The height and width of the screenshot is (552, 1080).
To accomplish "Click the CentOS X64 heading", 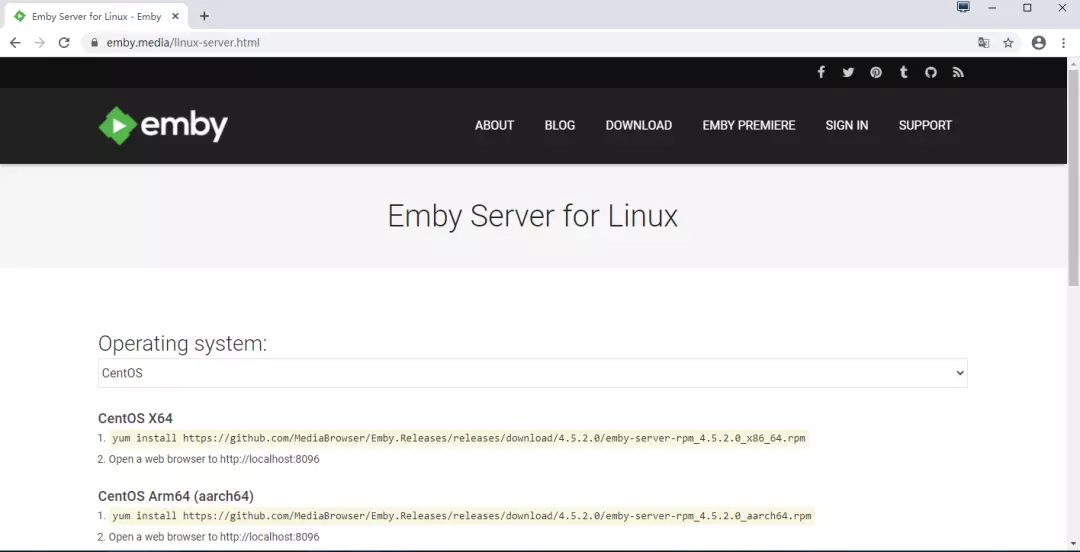I will pyautogui.click(x=135, y=418).
